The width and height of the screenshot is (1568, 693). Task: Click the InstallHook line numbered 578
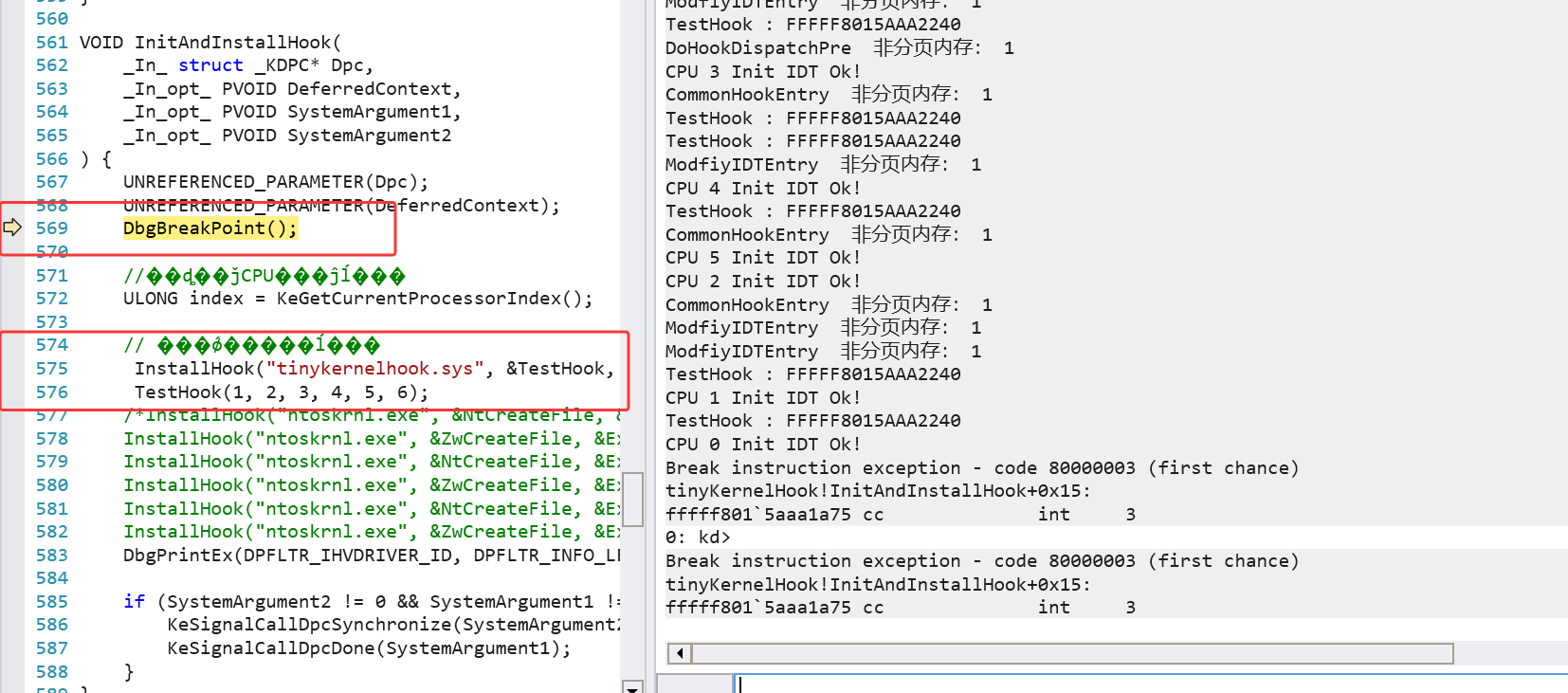tap(372, 439)
